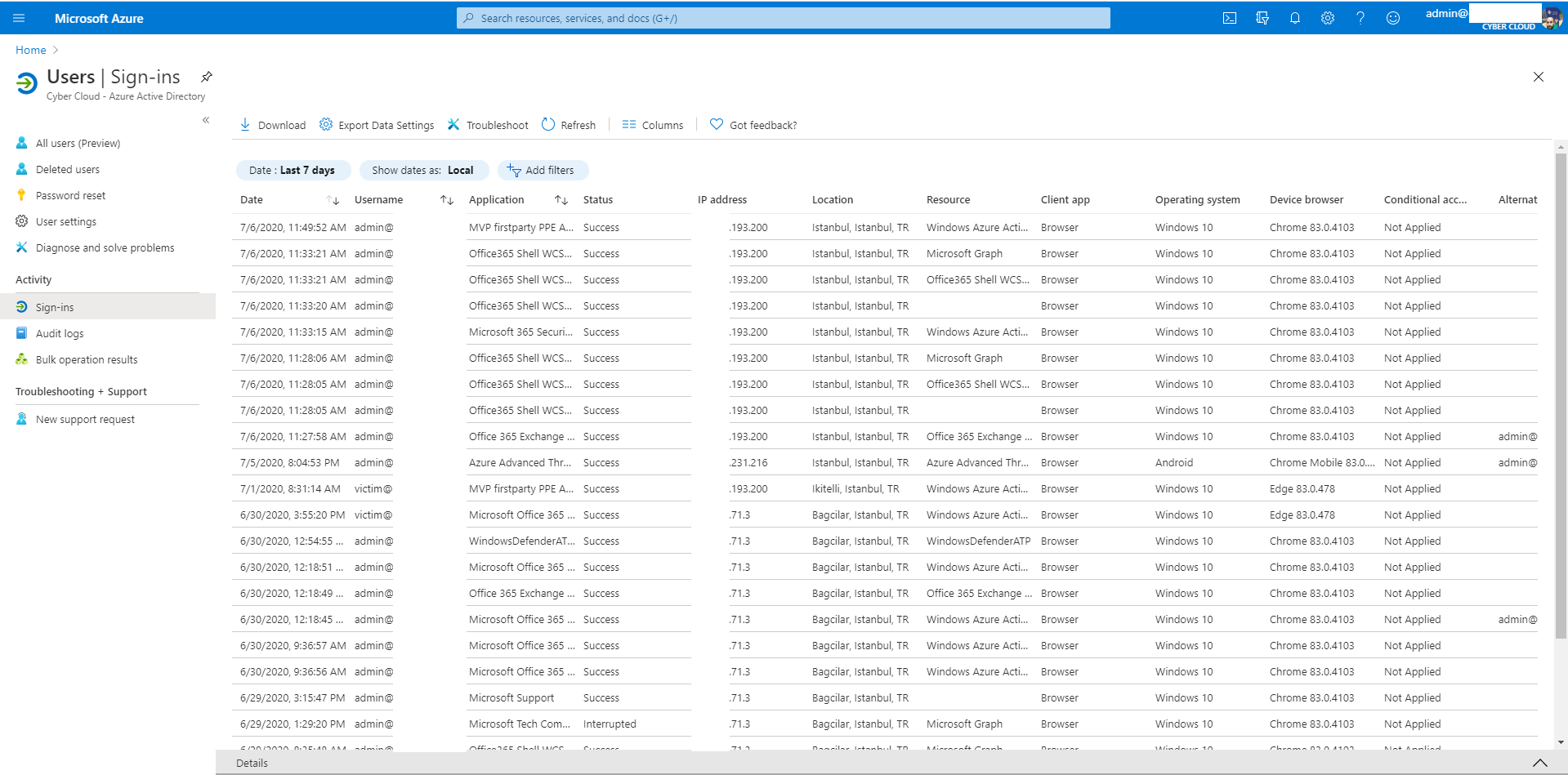The image size is (1568, 775).
Task: Open the notifications bell
Action: 1294,18
